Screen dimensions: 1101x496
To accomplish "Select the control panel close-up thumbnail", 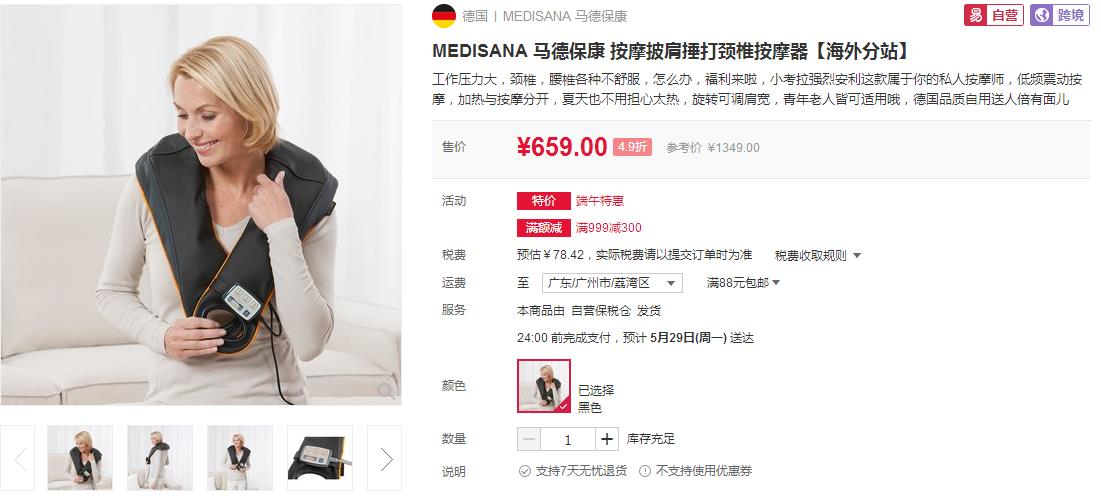I will [319, 458].
